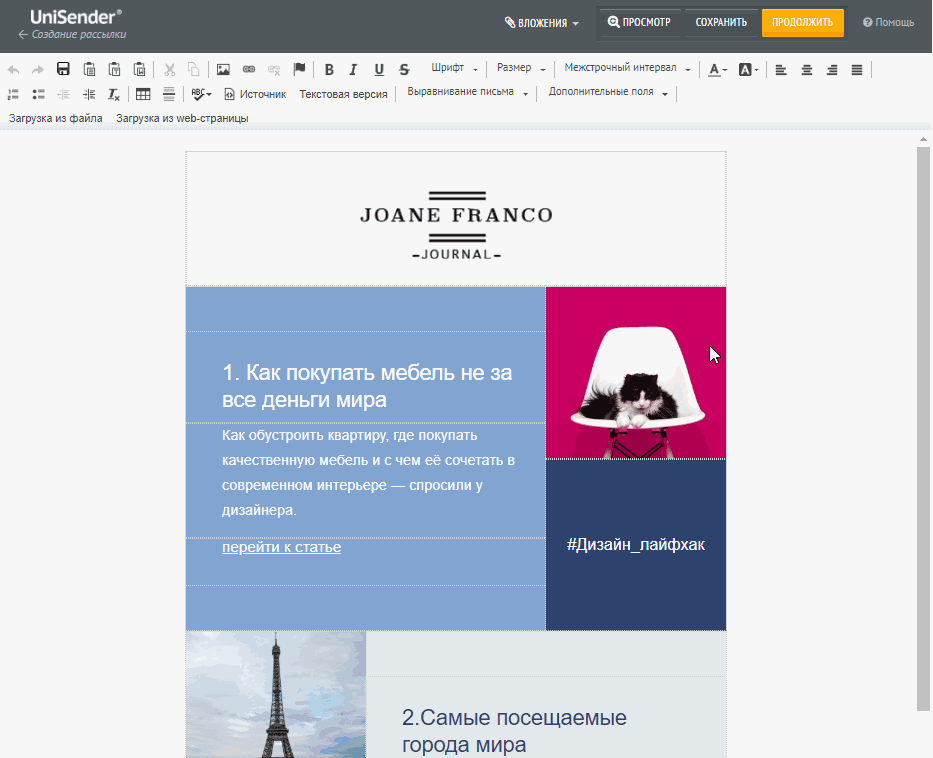Click heading Самые посещаемые города мира
This screenshot has width=933, height=758.
coord(514,731)
